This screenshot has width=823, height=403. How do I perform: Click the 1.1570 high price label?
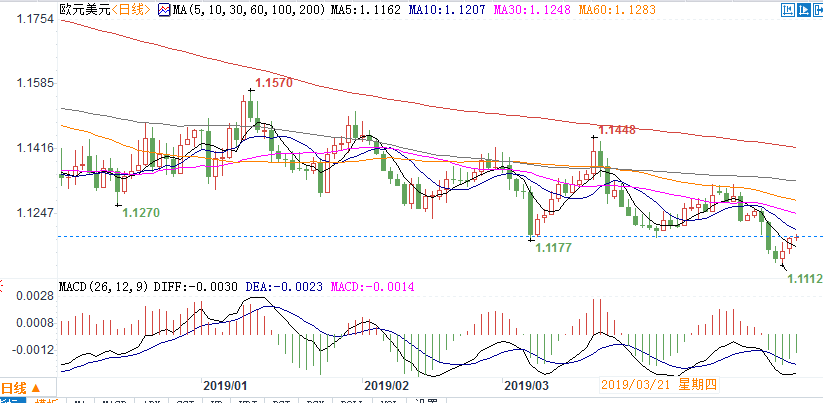[x=274, y=83]
